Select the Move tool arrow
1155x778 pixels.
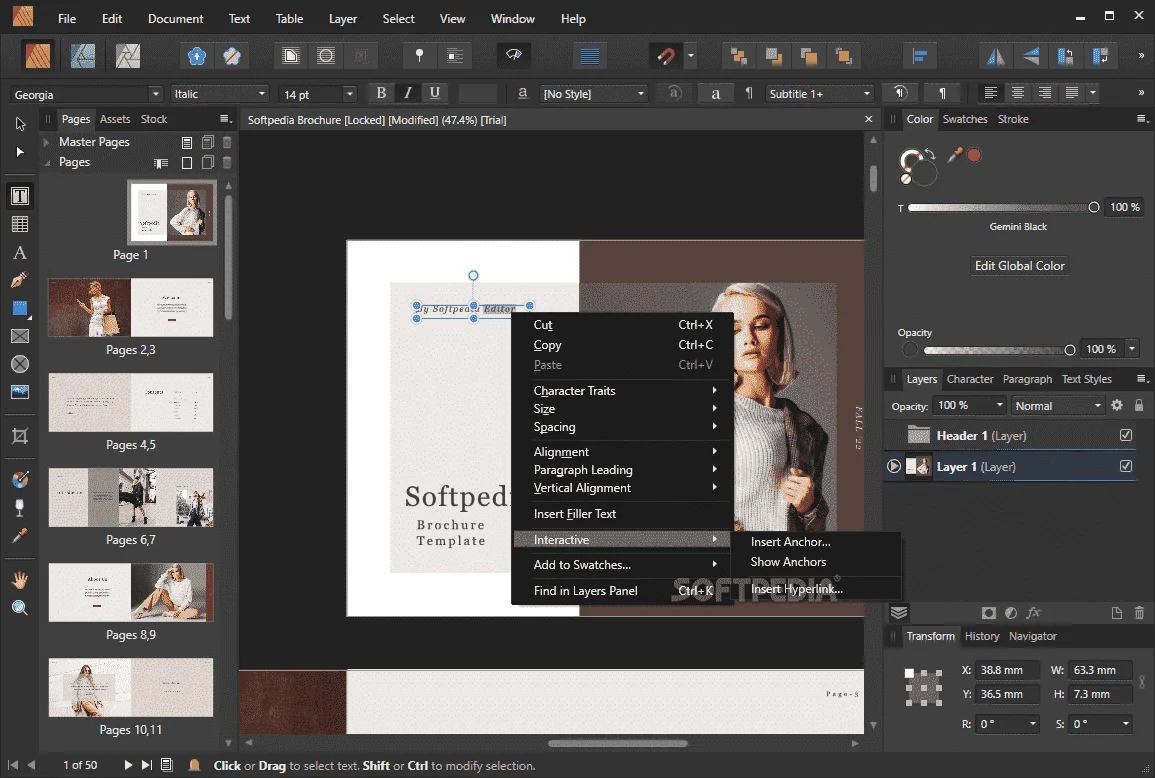coord(20,124)
